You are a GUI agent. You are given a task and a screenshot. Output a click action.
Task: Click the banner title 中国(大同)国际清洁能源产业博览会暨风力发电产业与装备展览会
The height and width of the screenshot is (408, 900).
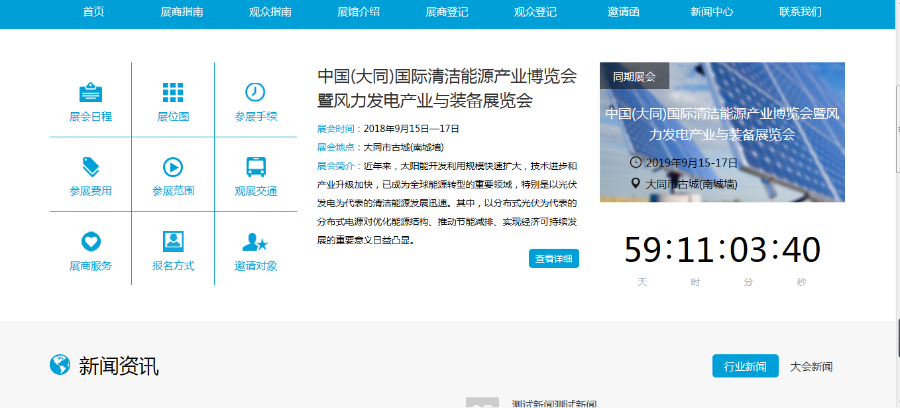[722, 124]
